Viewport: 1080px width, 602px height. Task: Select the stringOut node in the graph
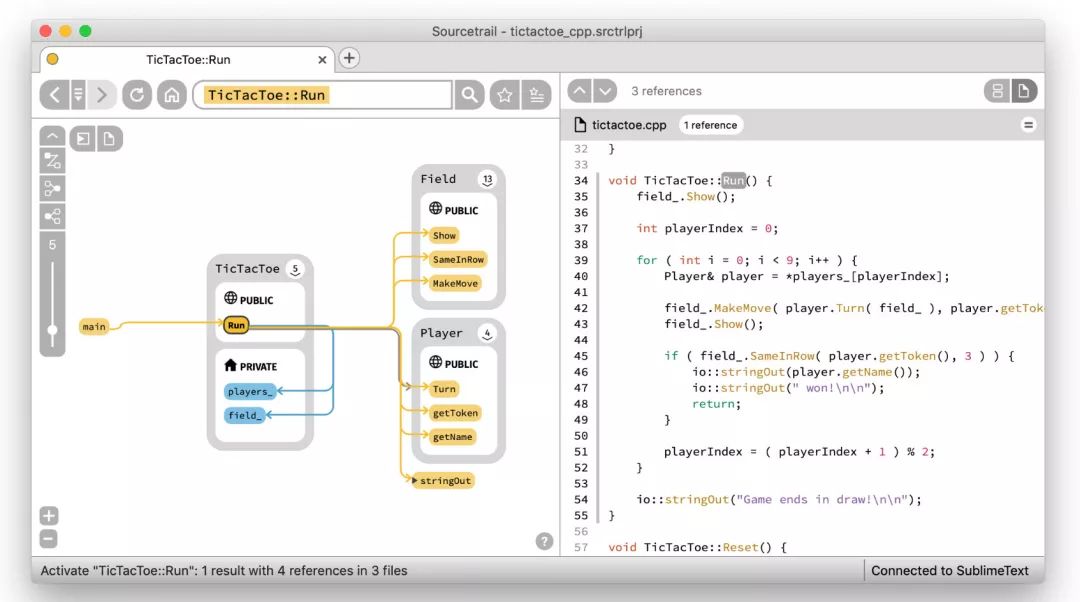point(442,481)
